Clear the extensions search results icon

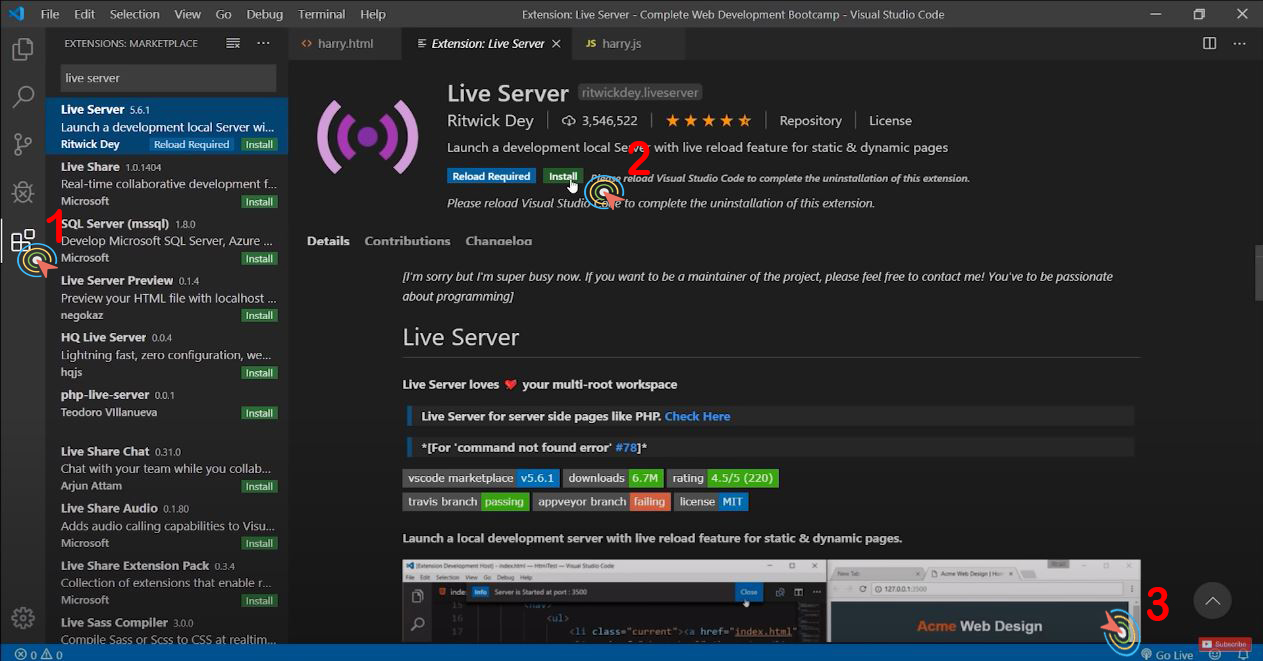pos(233,43)
